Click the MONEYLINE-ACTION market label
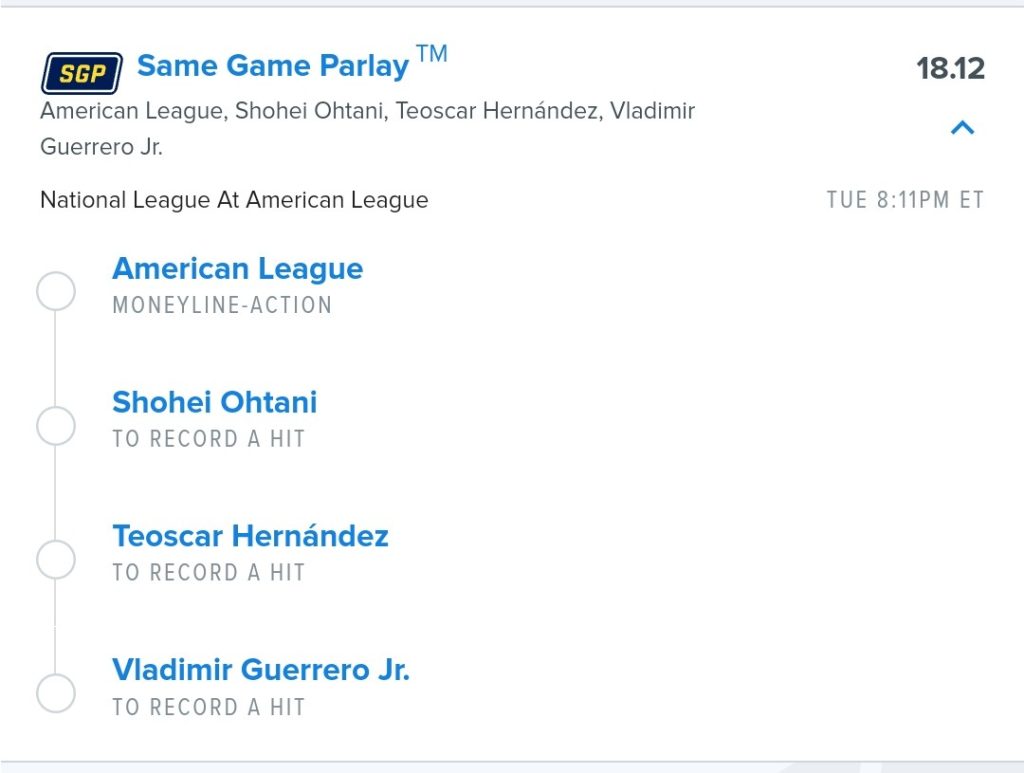This screenshot has width=1024, height=773. 223,305
